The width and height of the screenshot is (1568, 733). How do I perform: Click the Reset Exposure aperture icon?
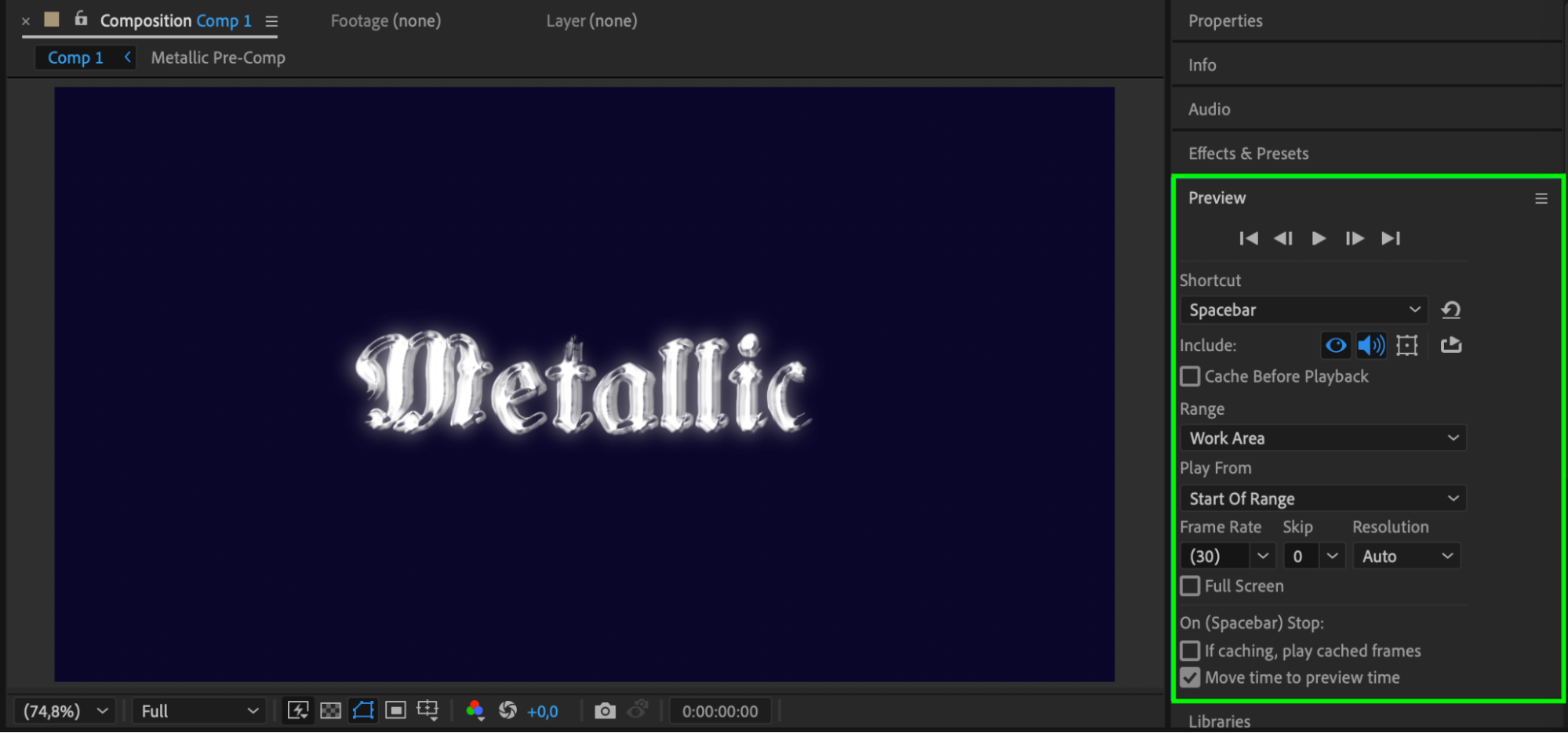click(x=508, y=711)
